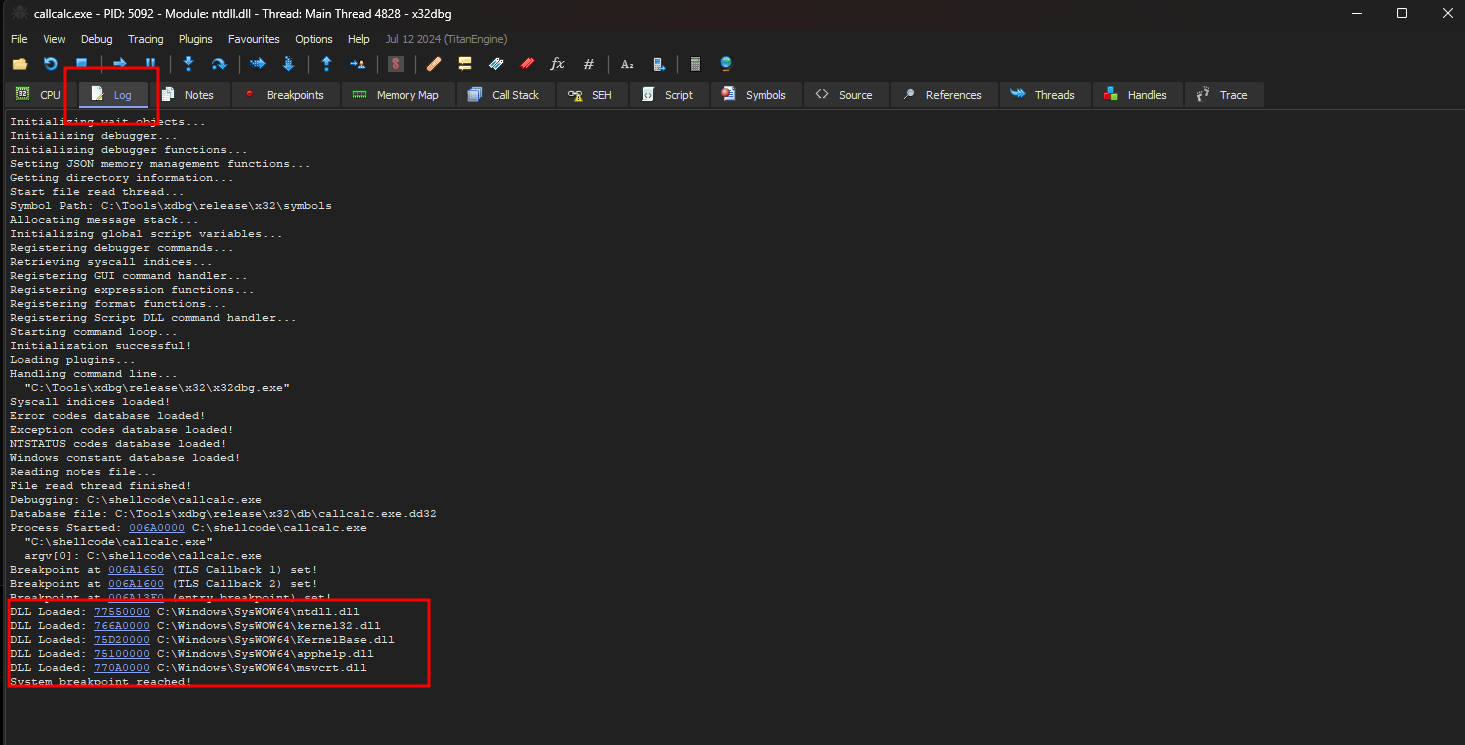
Task: Open the Plugins menu
Action: [196, 39]
